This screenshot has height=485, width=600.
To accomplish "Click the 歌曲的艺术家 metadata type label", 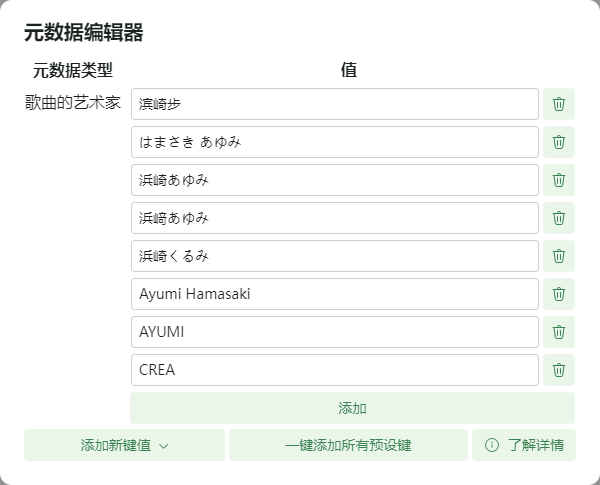I will click(x=73, y=103).
